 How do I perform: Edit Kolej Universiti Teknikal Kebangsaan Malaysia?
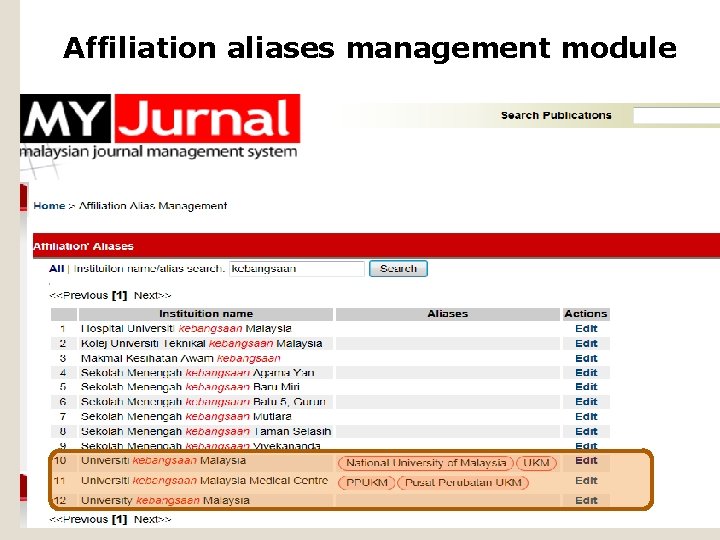coord(586,343)
